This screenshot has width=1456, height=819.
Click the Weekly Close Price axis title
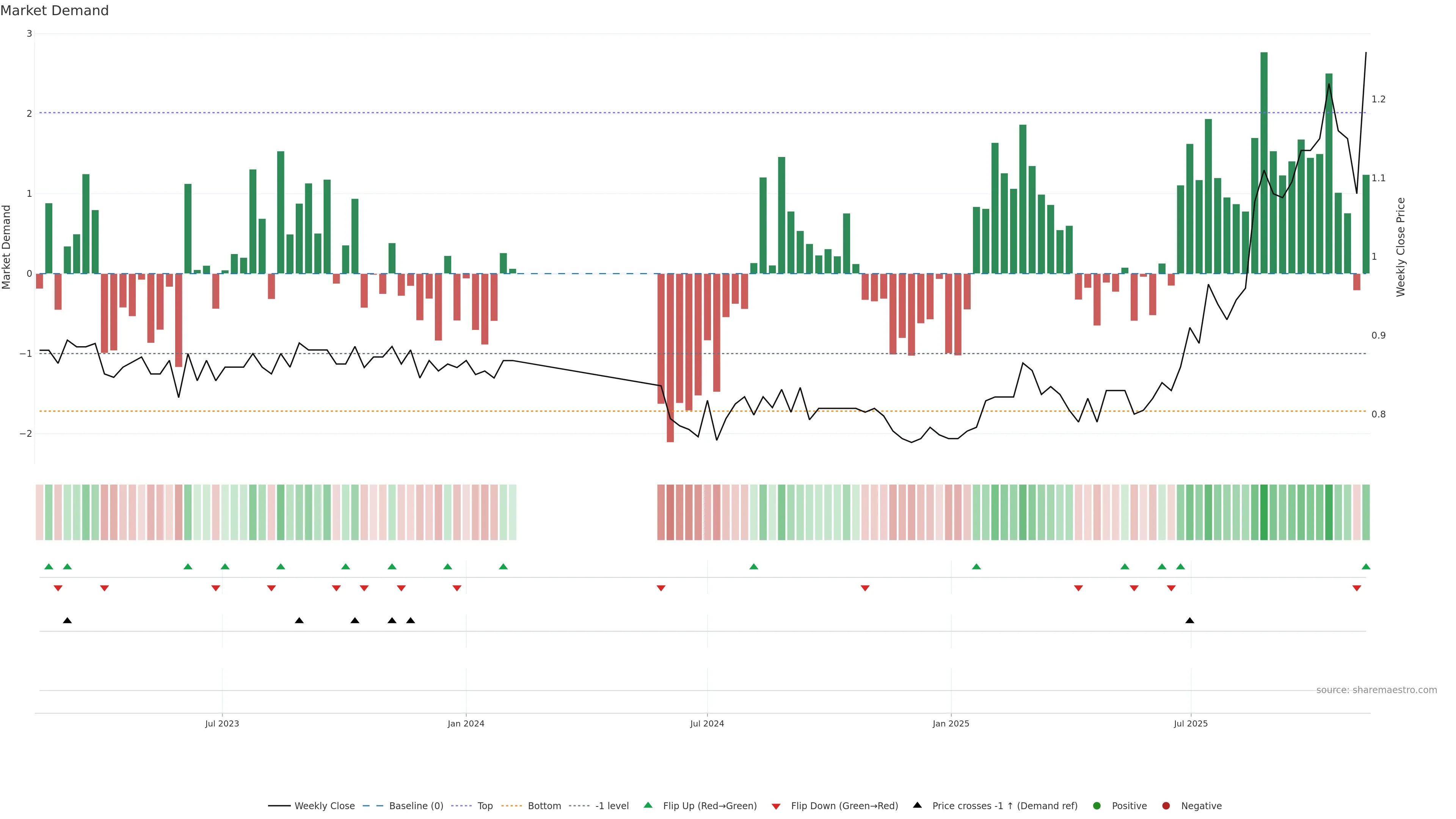(x=1401, y=247)
